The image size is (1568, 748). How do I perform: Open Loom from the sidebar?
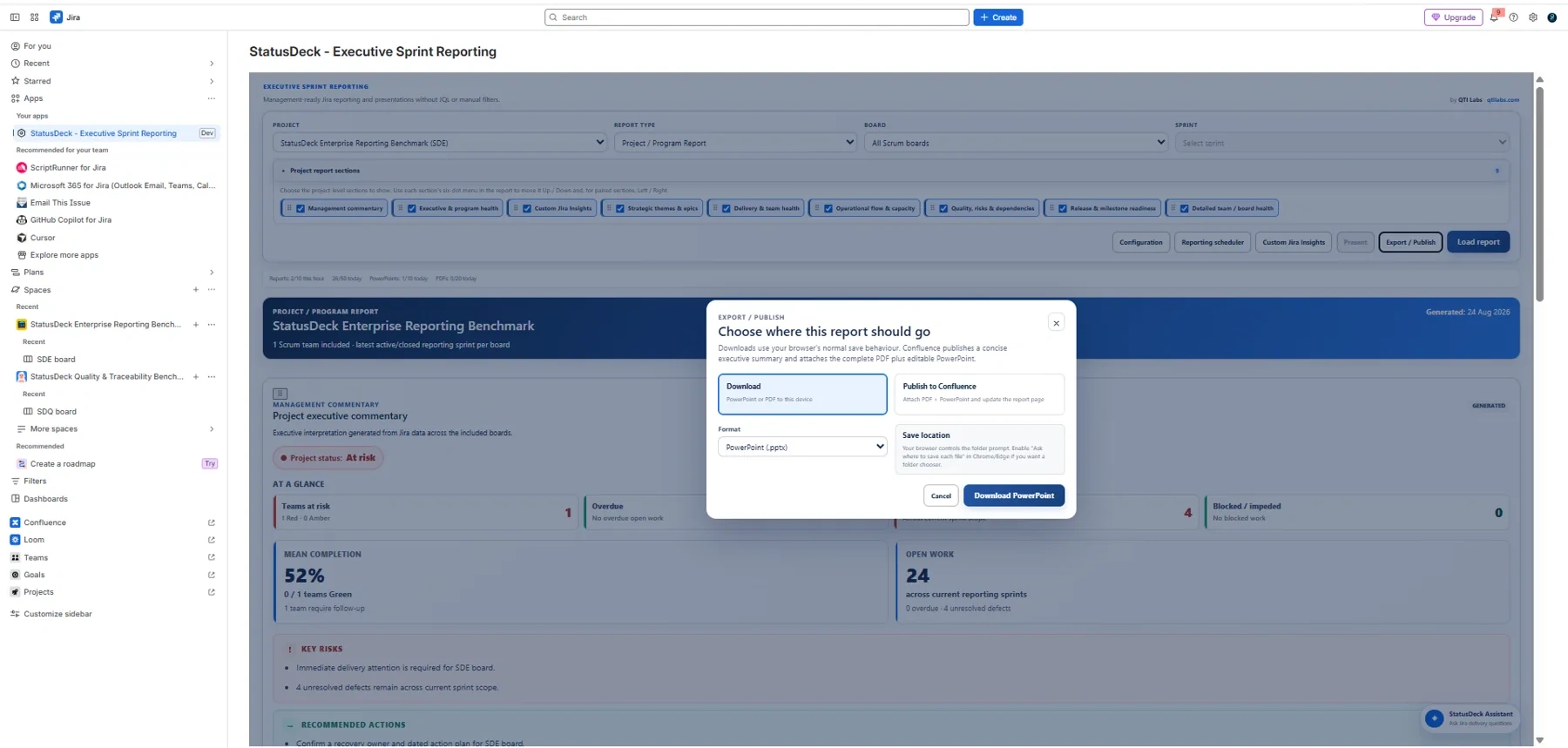34,540
